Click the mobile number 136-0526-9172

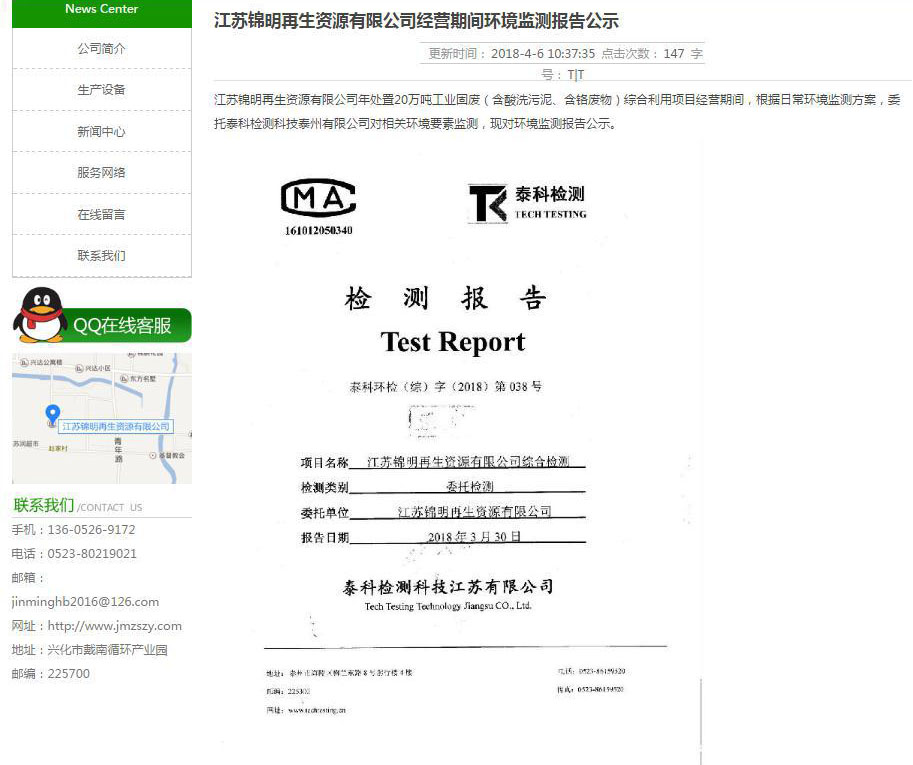(x=91, y=530)
